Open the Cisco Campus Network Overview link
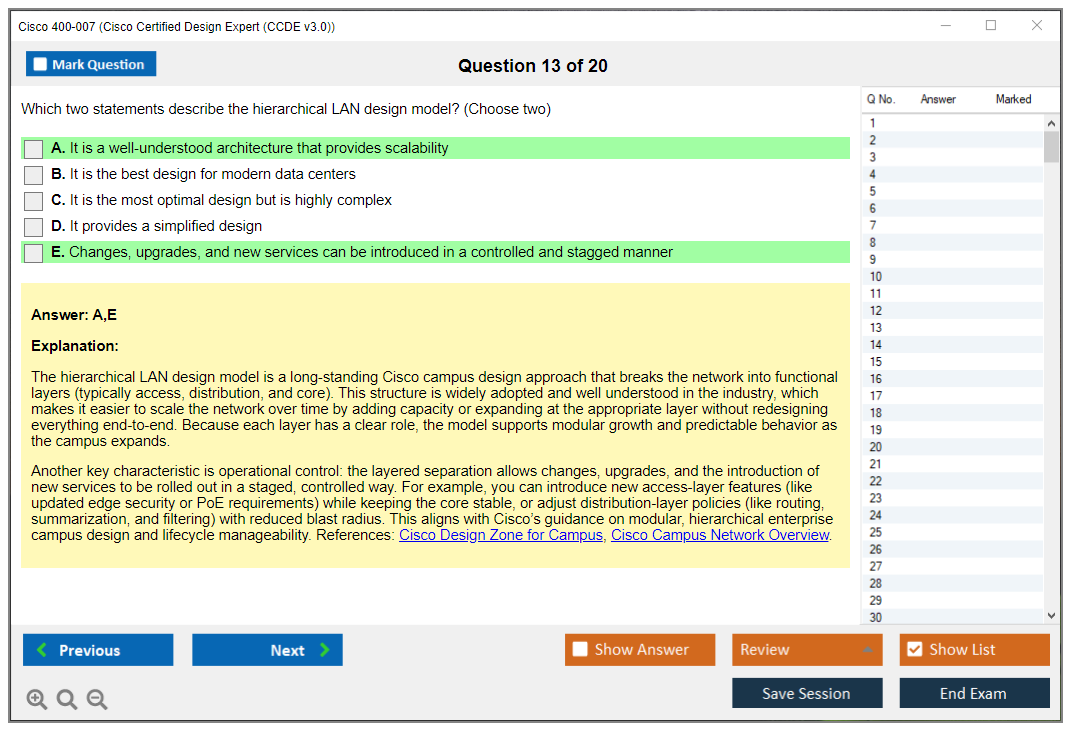Screen dimensions: 1075x735 tap(720, 535)
